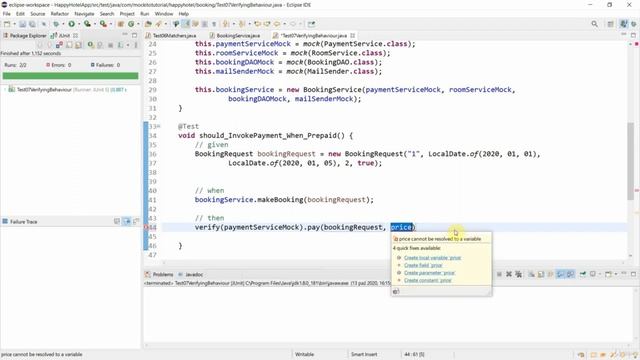Click the selected word price in line 44
This screenshot has width=640, height=360.
tap(401, 227)
